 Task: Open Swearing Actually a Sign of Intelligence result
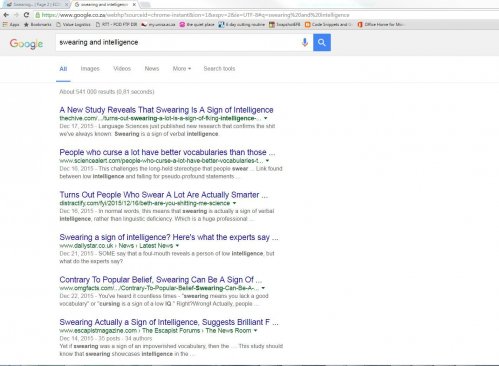tap(169, 322)
